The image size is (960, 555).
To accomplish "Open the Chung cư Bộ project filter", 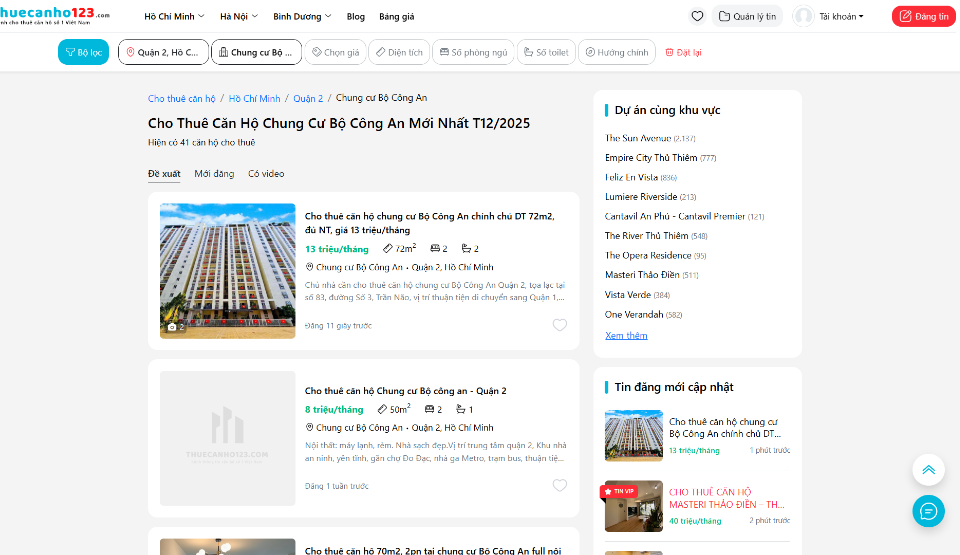I will coord(257,52).
